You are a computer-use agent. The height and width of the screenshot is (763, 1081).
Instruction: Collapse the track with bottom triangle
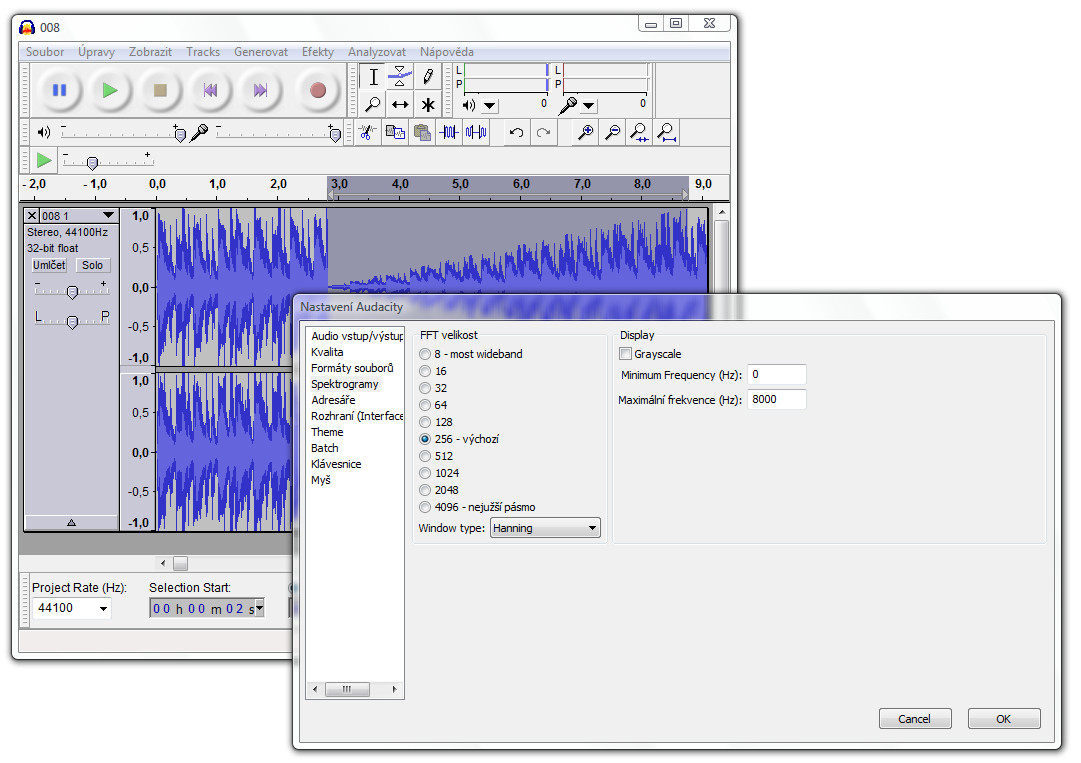(x=71, y=522)
